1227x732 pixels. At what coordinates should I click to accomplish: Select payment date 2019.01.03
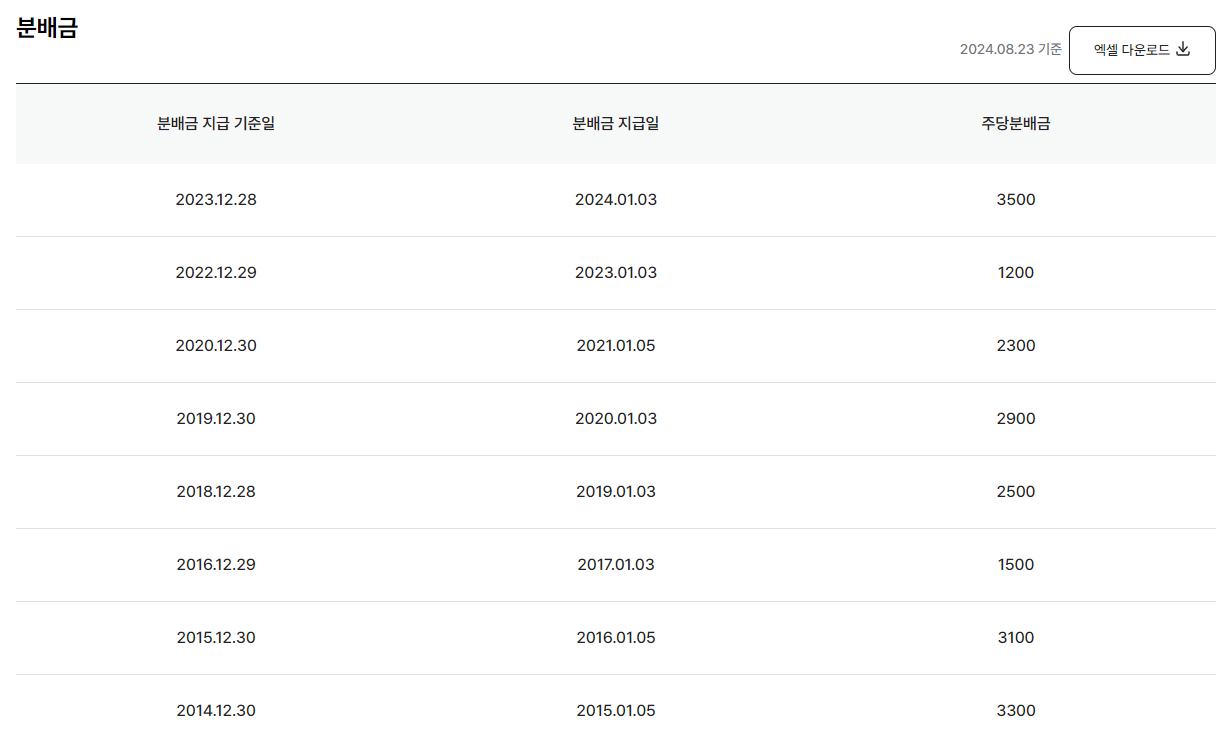click(x=616, y=491)
